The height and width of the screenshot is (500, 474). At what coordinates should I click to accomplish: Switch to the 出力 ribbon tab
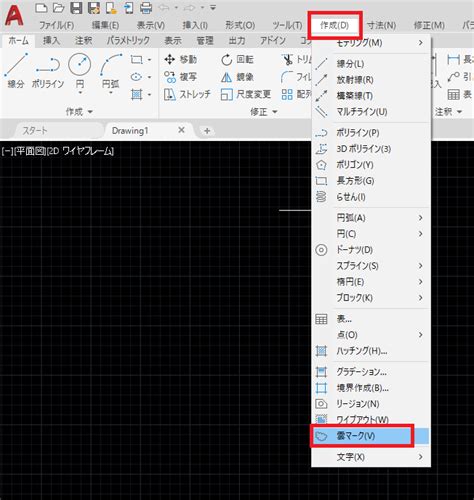coord(237,41)
